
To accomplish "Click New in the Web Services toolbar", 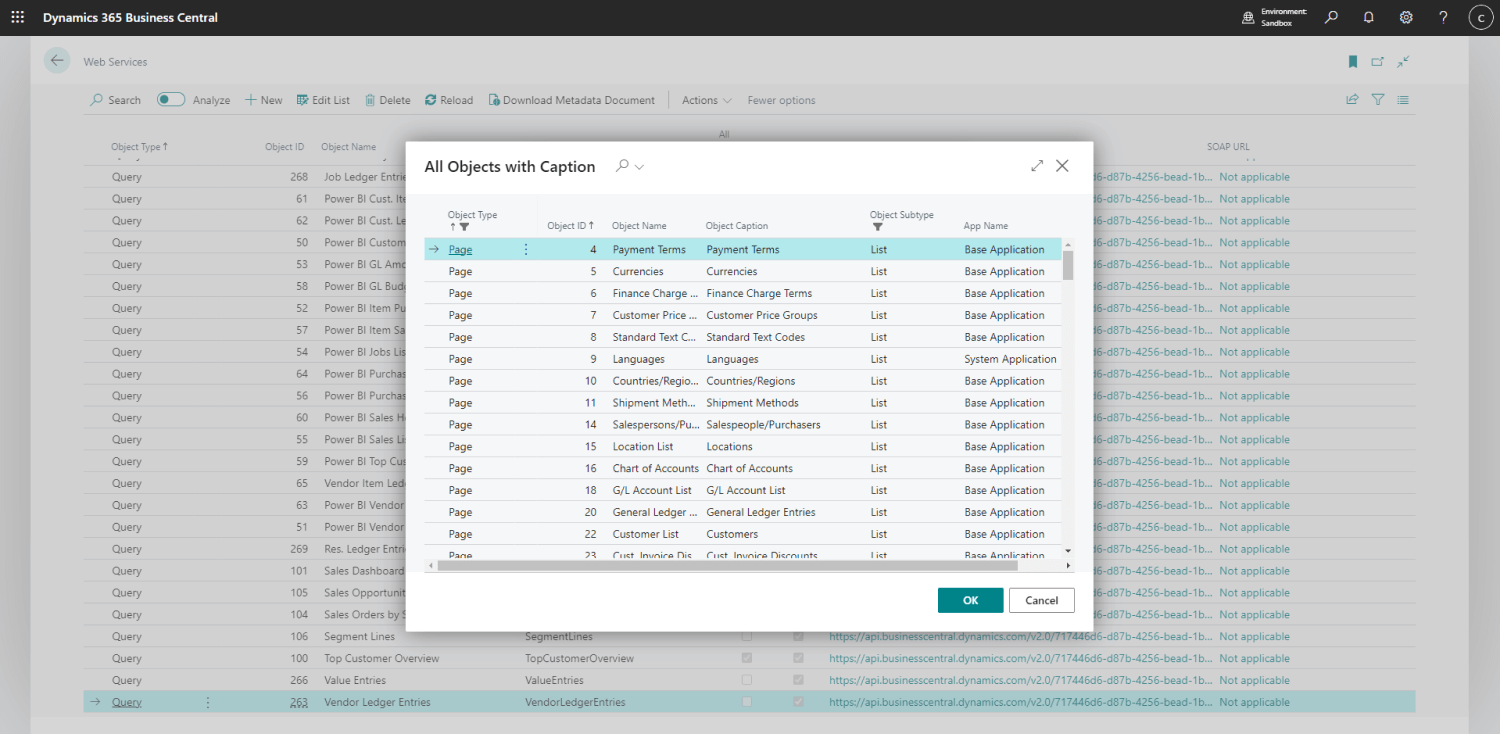I will 264,100.
